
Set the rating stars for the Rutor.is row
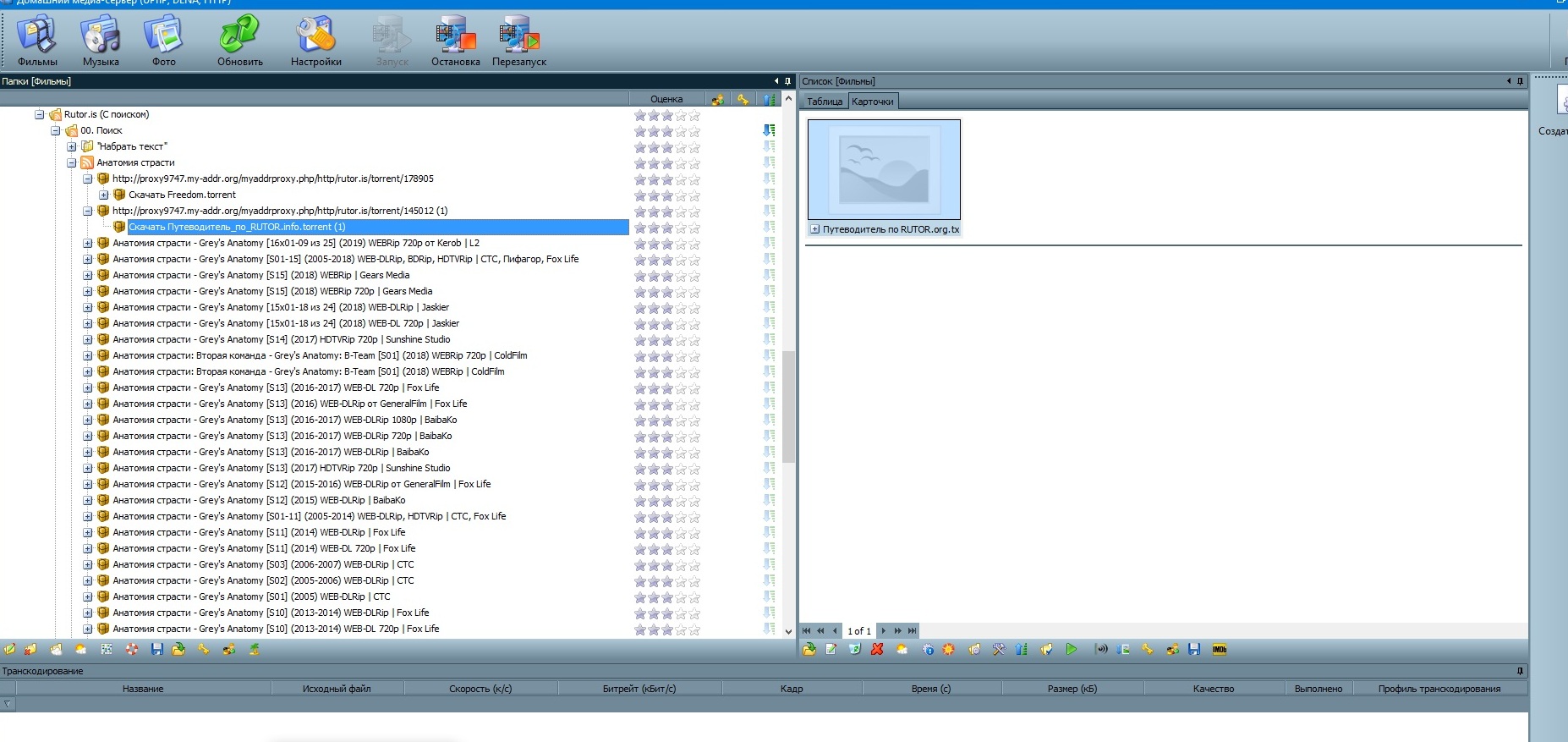pos(667,115)
